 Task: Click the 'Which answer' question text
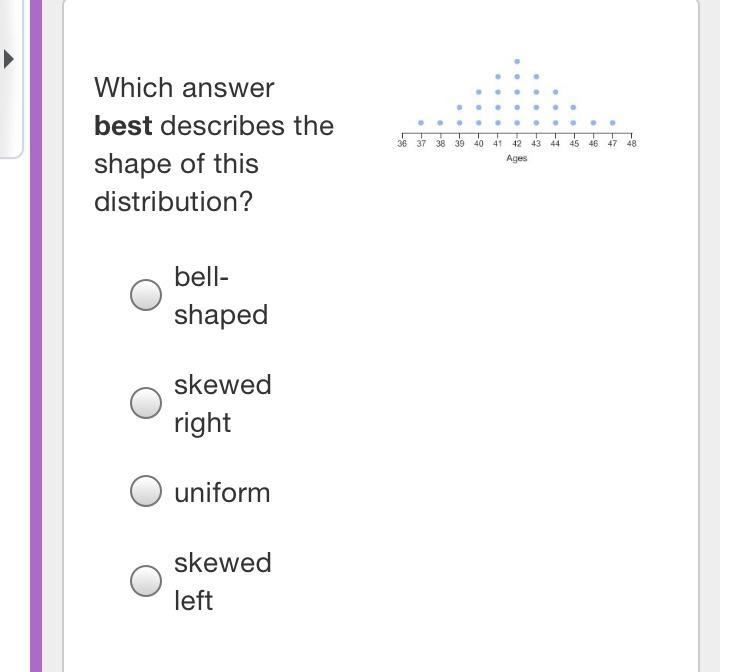coord(184,88)
